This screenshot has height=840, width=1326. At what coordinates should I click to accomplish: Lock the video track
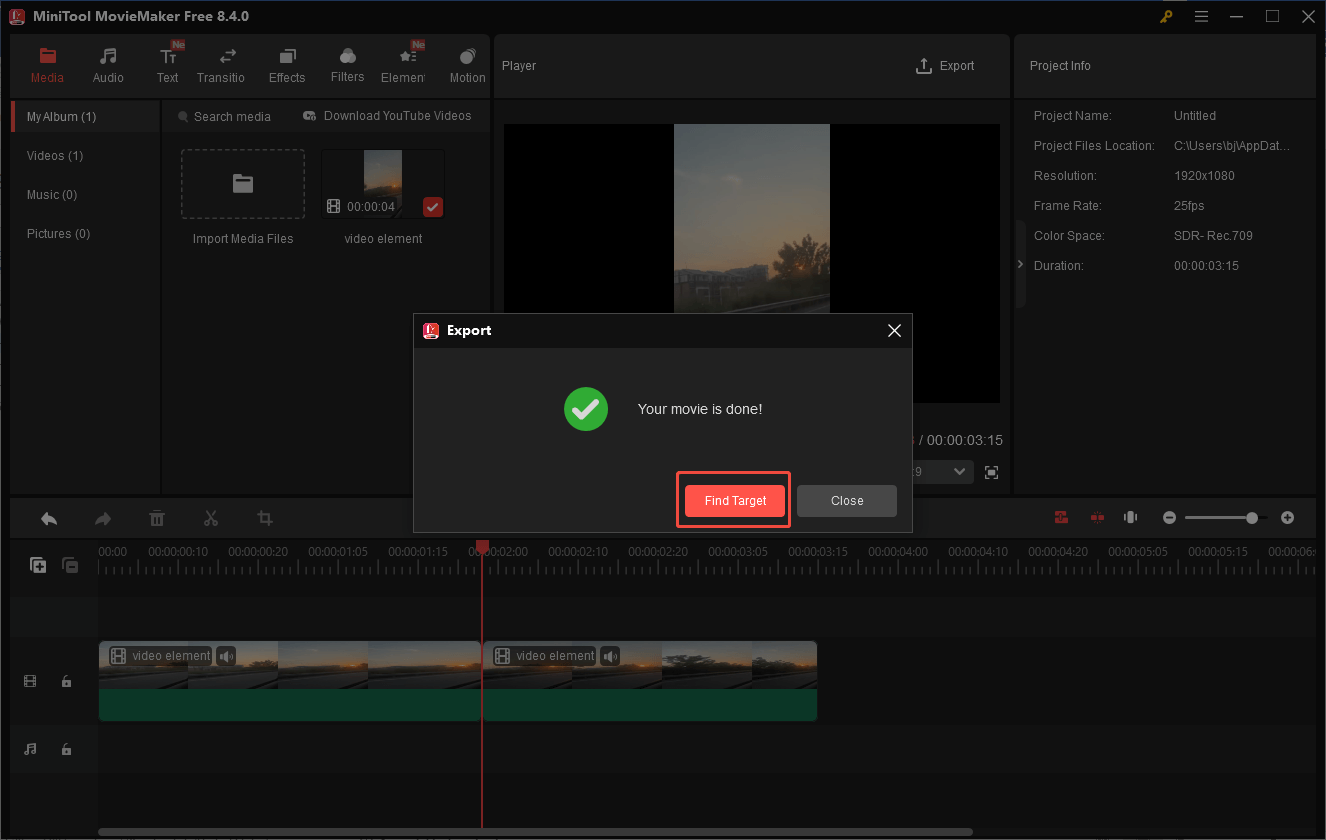pyautogui.click(x=66, y=681)
